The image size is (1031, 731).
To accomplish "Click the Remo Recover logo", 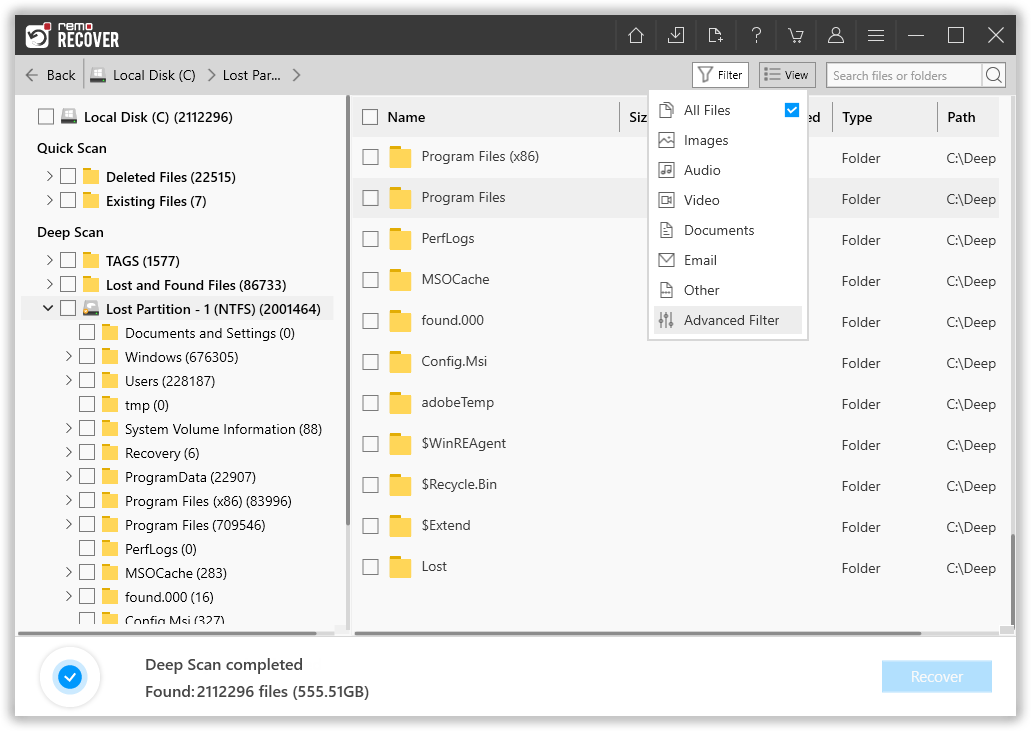I will pyautogui.click(x=72, y=35).
